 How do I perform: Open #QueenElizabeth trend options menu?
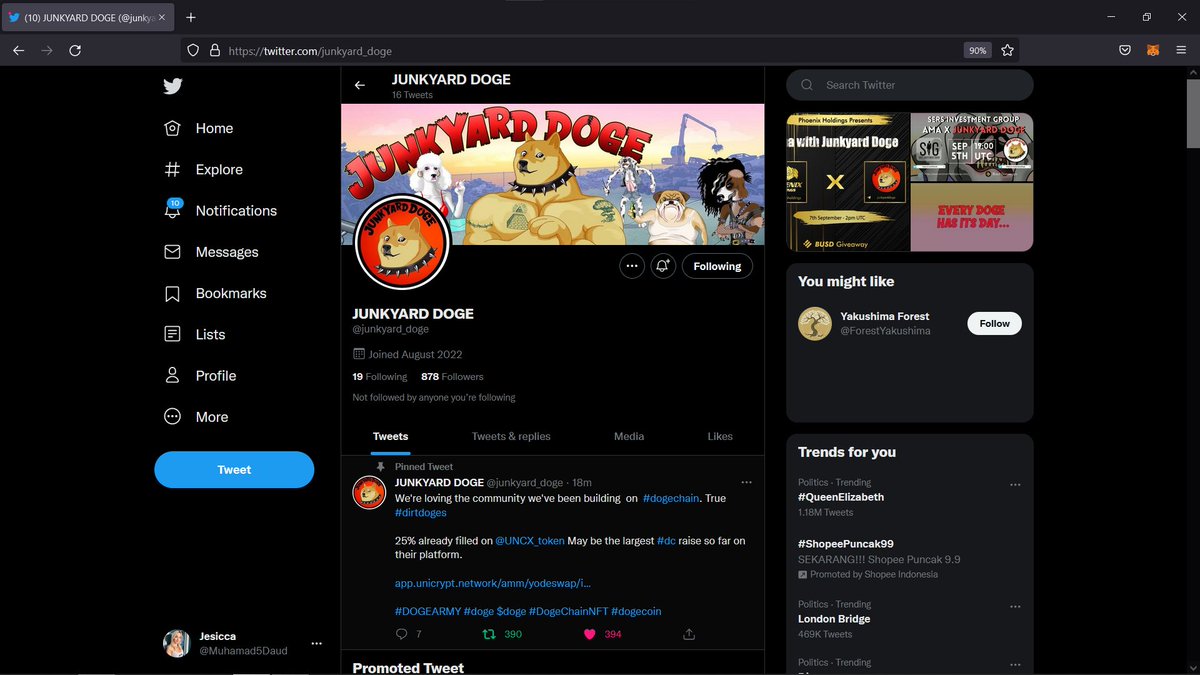click(1015, 485)
